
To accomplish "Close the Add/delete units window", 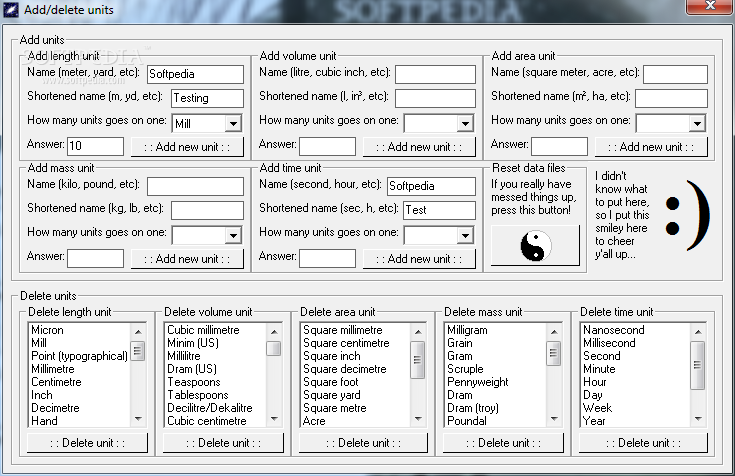I will [x=710, y=6].
